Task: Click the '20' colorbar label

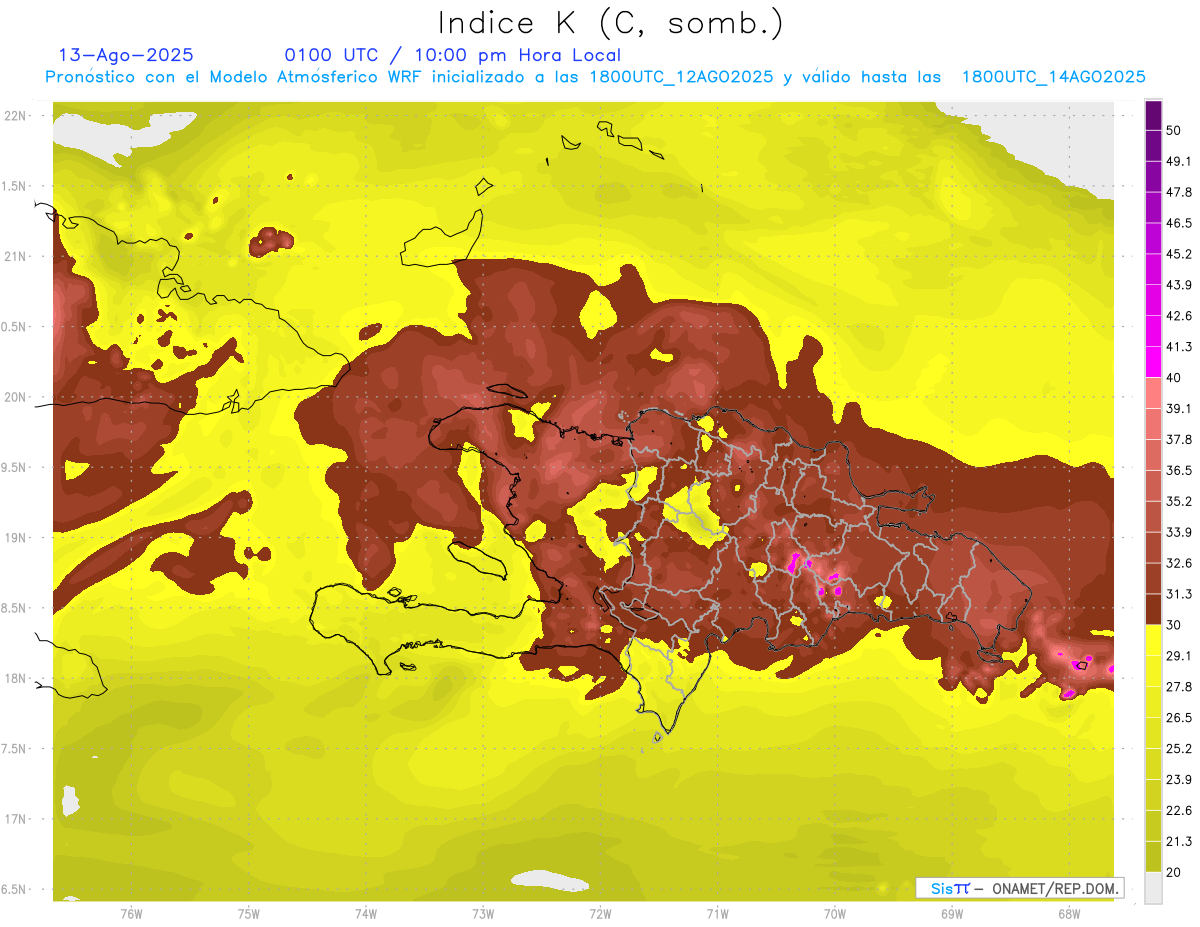Action: (x=1176, y=872)
